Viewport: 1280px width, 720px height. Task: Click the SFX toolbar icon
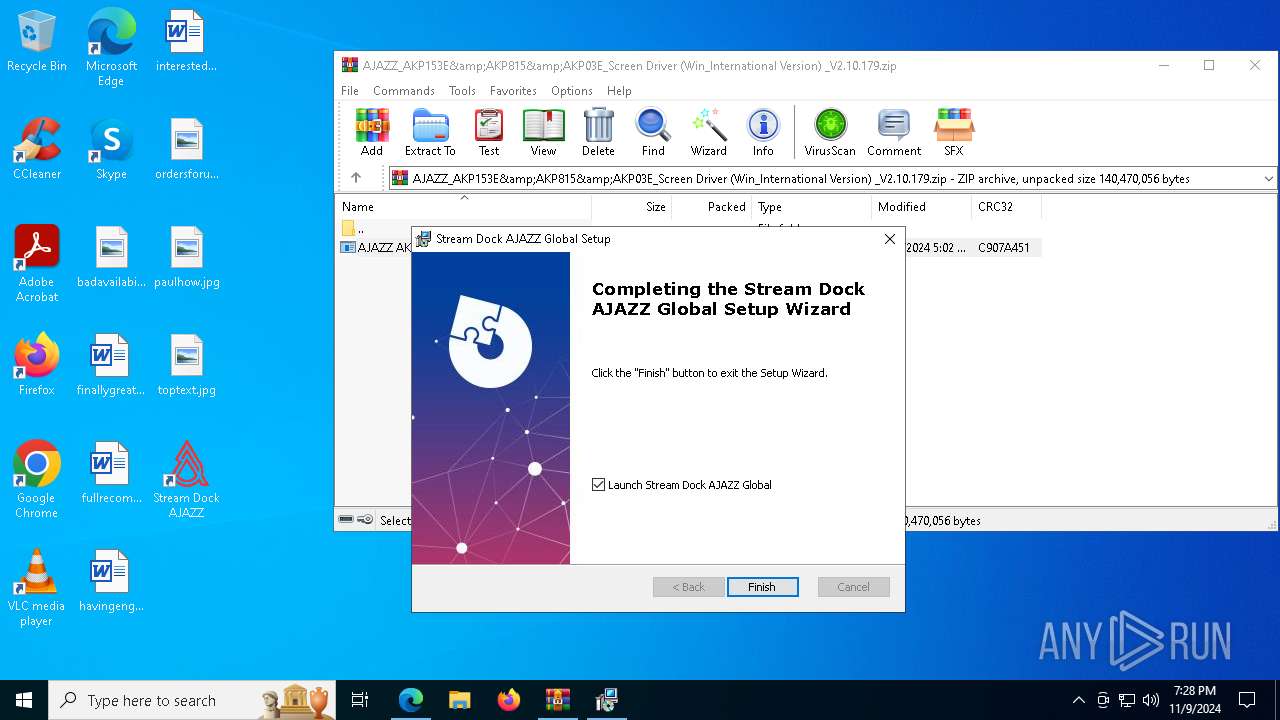[954, 133]
